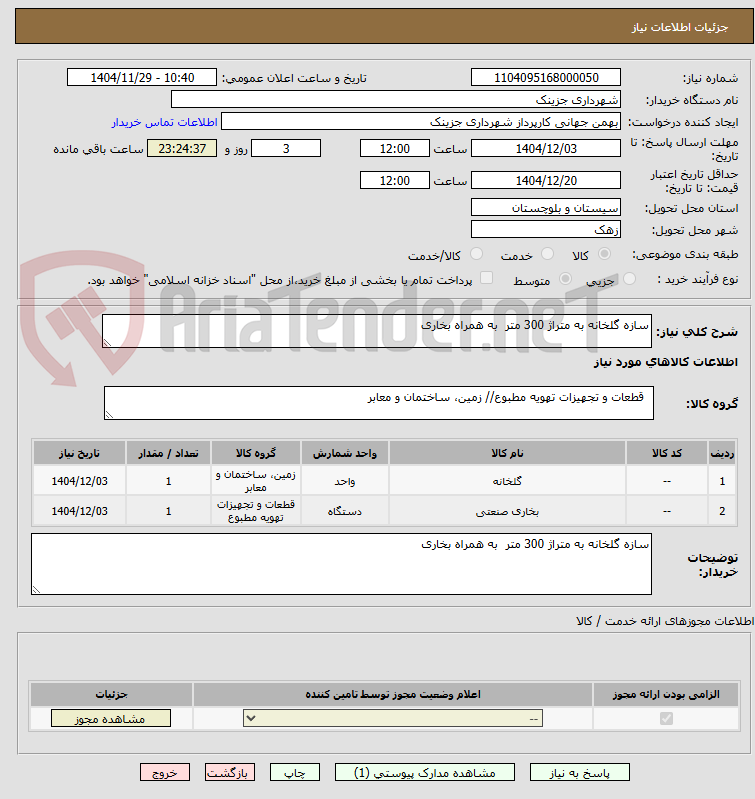Image resolution: width=755 pixels, height=799 pixels.
Task: Toggle the اسناد خزانه اسلامی payment checkbox
Action: 487,278
